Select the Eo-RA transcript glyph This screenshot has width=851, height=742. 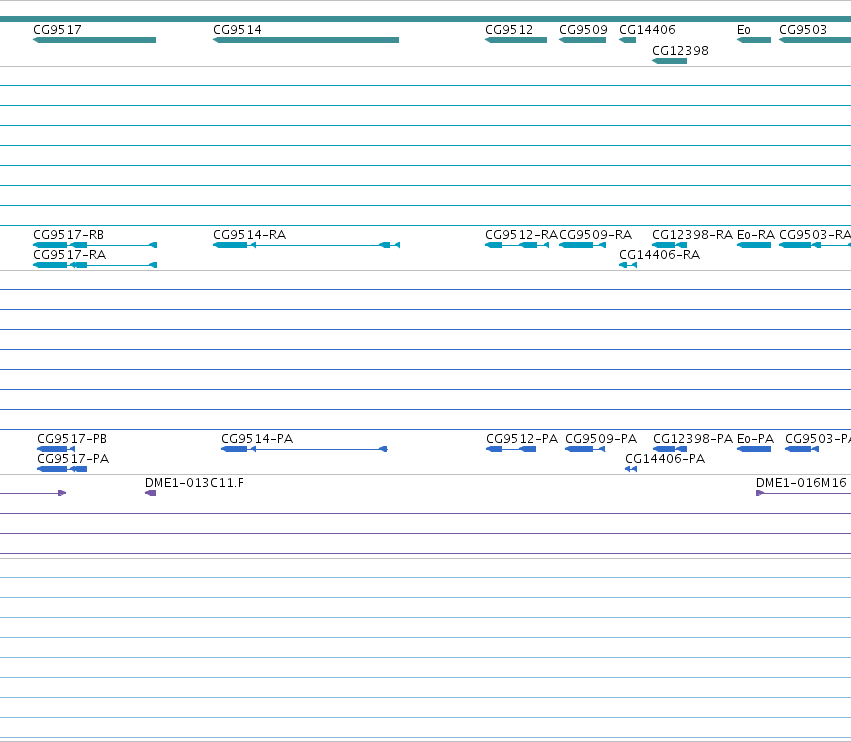click(x=754, y=245)
